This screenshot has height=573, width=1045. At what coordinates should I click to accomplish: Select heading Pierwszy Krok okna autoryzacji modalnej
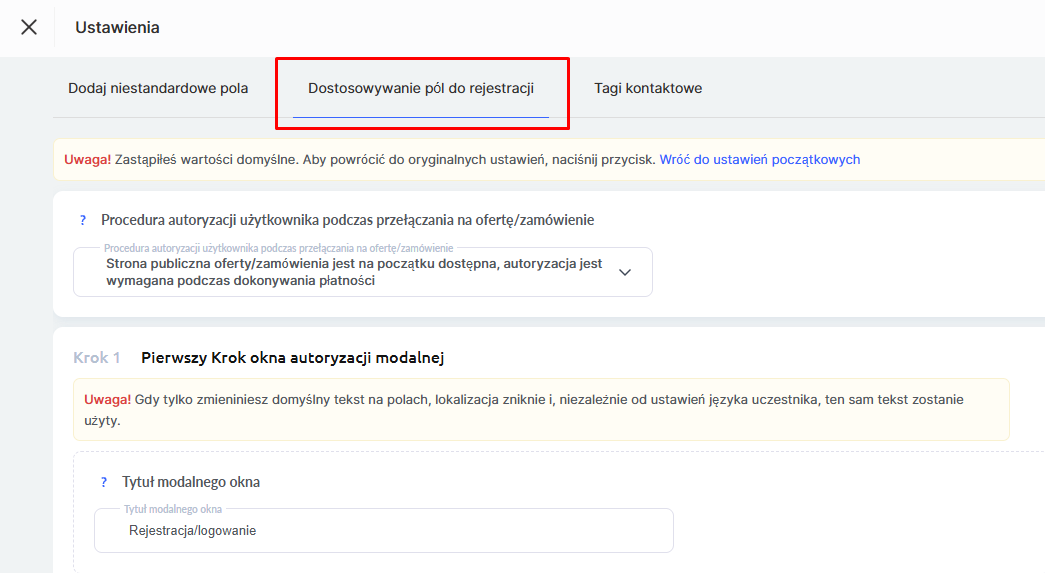click(x=292, y=357)
